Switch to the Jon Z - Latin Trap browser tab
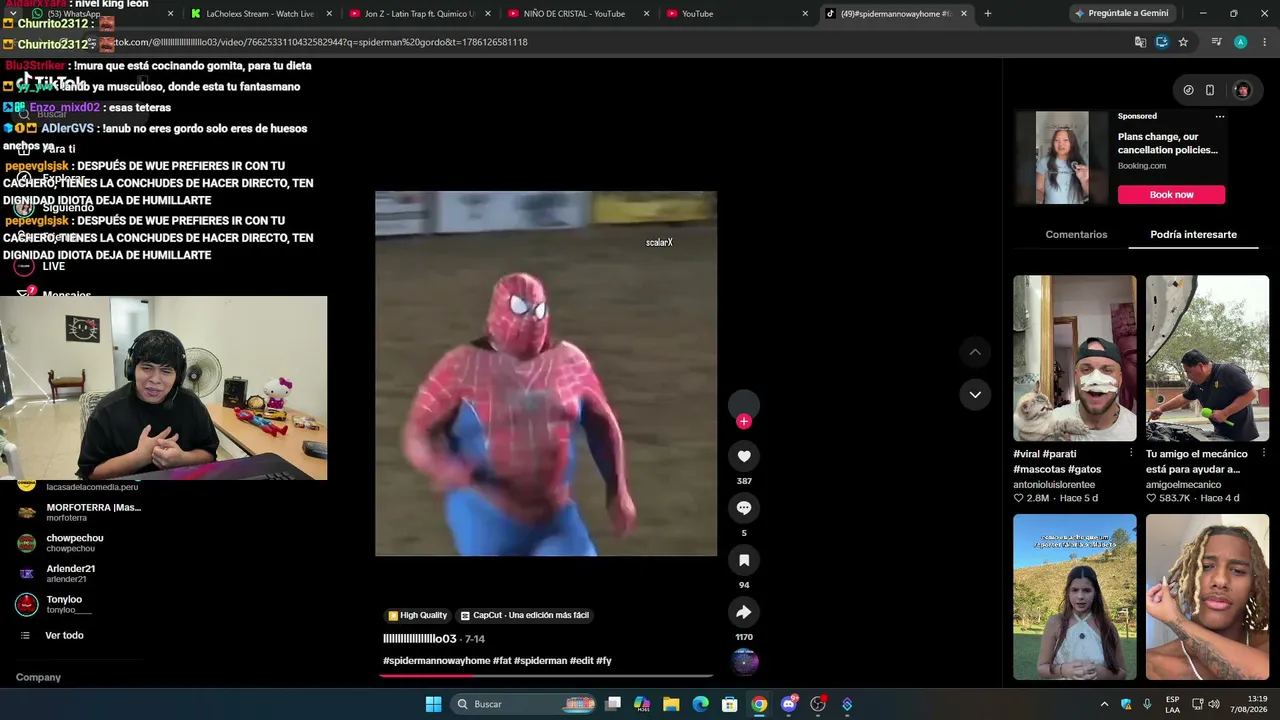The width and height of the screenshot is (1280, 720). [x=420, y=14]
